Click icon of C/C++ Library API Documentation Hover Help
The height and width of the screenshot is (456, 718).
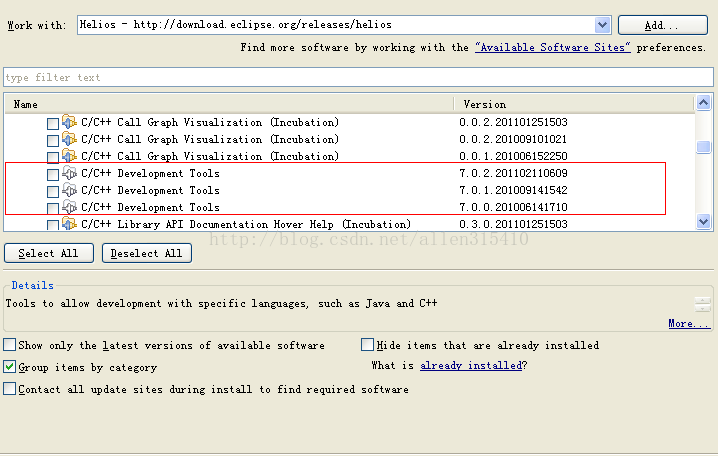click(69, 224)
